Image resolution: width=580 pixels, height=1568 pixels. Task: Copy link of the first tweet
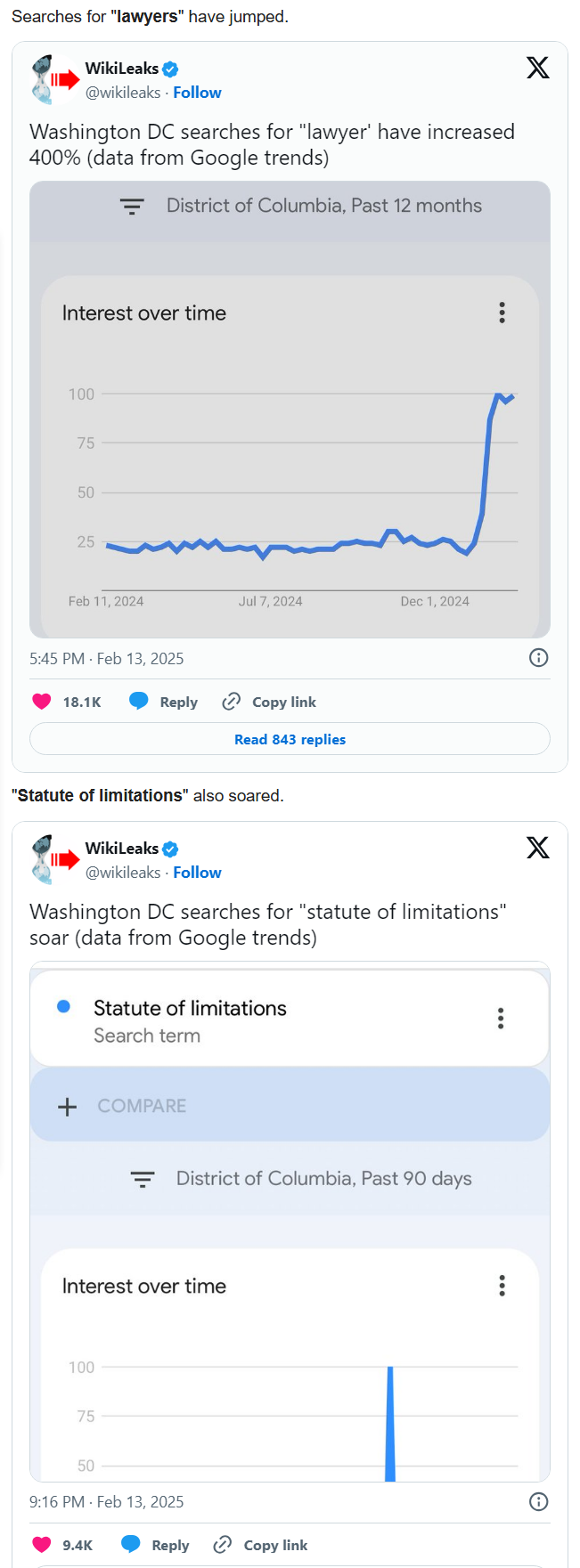point(269,702)
